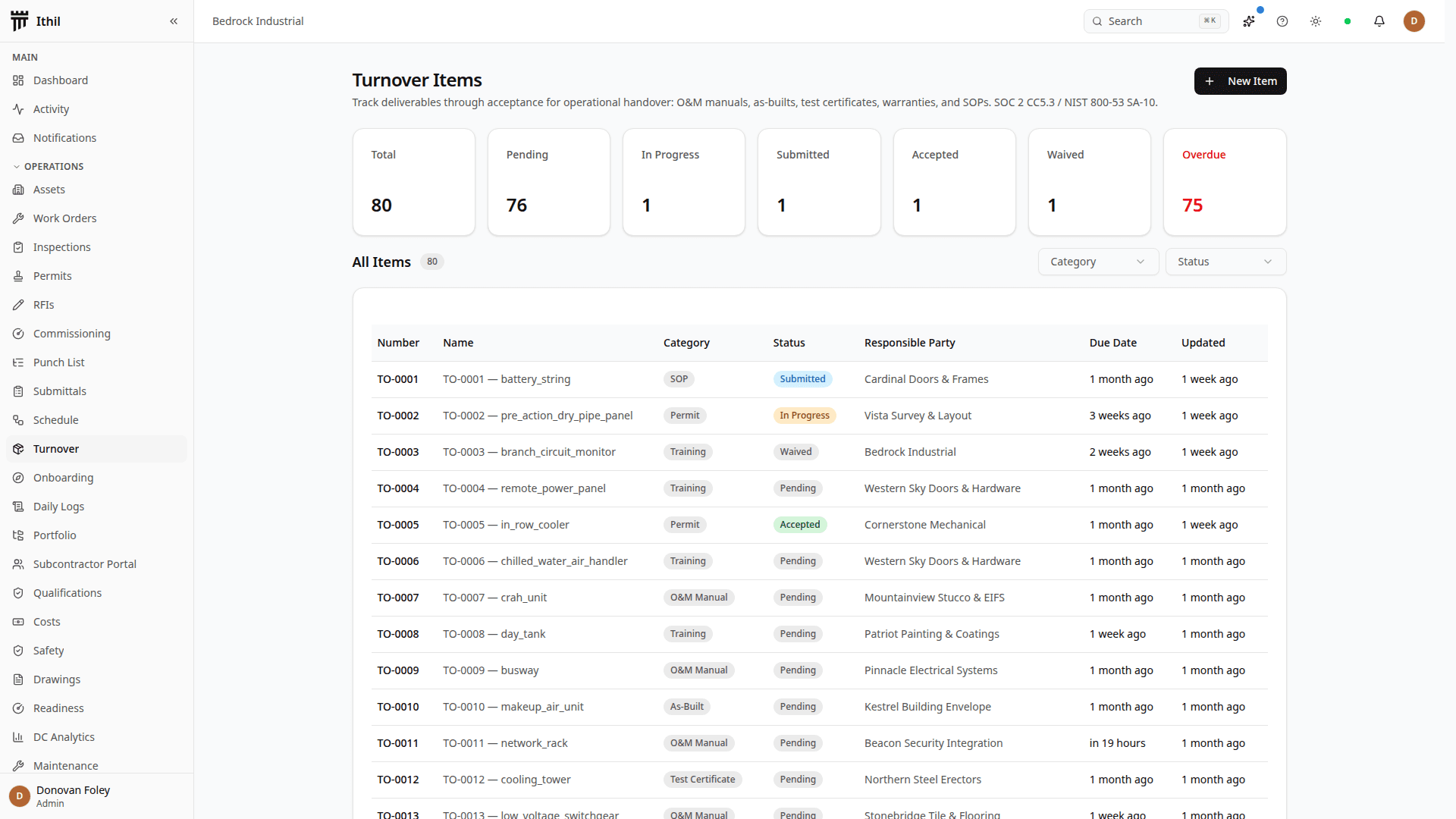Viewport: 1456px width, 819px height.
Task: Open Safety in the sidebar
Action: [x=96, y=651]
